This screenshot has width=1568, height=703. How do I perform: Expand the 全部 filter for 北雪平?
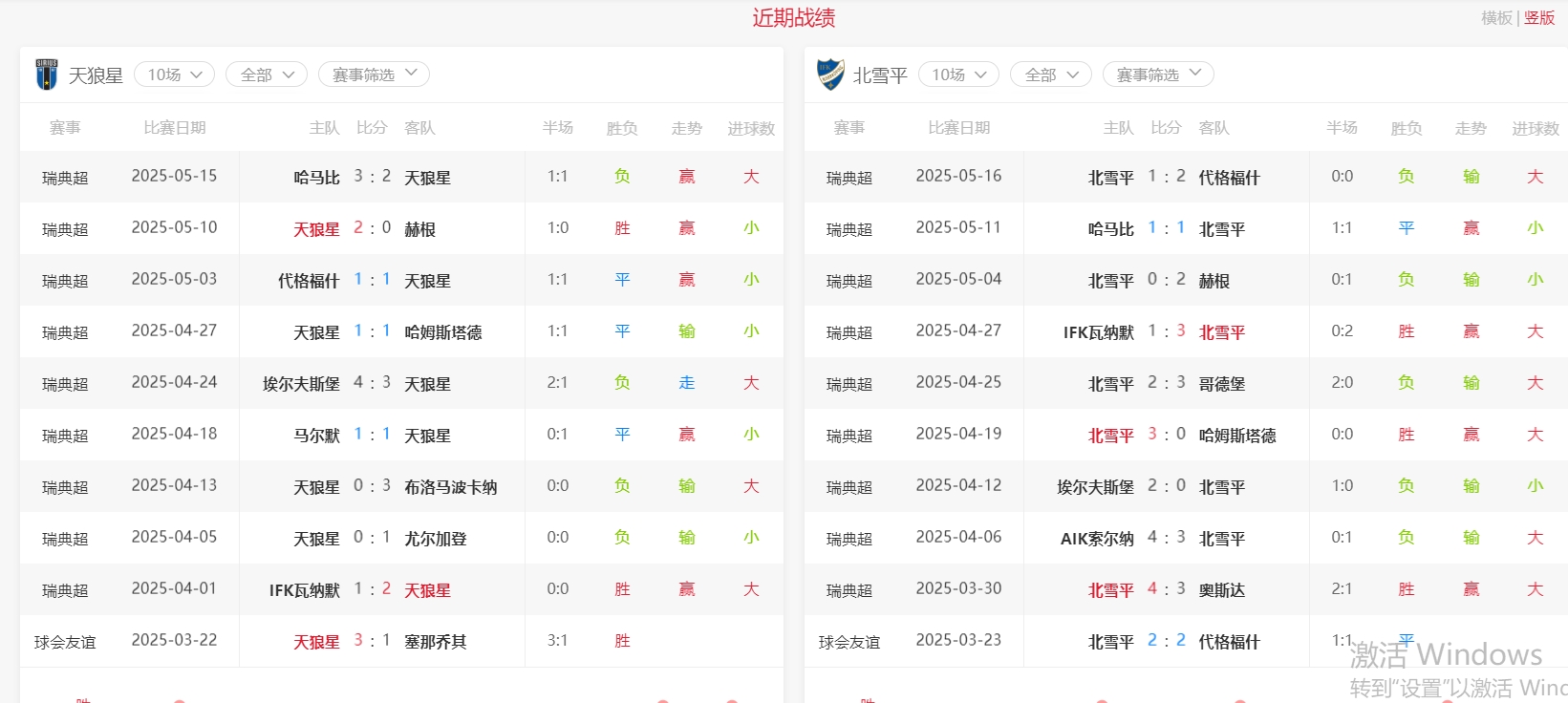pyautogui.click(x=1050, y=75)
